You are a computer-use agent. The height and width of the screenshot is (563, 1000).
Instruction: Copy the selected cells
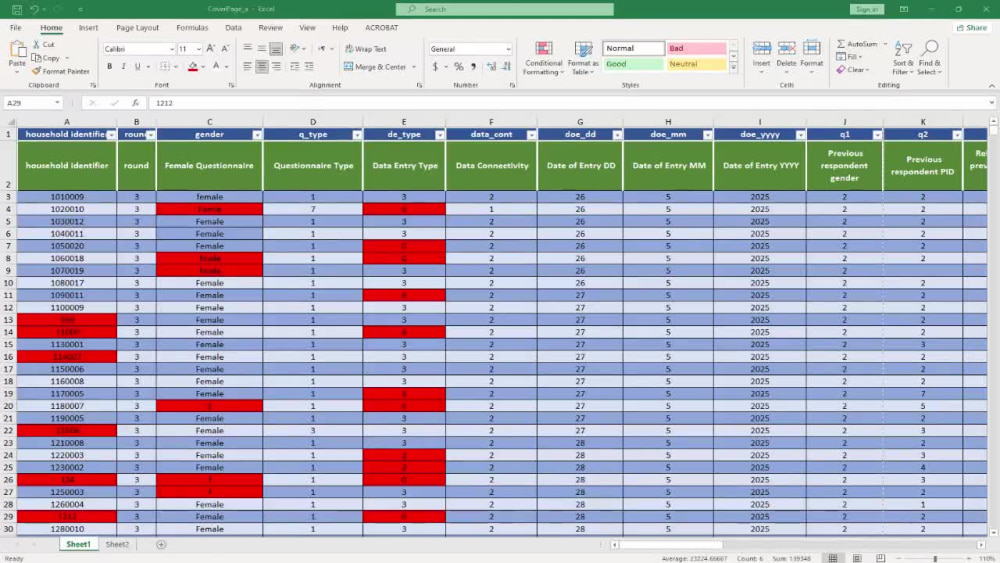point(46,58)
